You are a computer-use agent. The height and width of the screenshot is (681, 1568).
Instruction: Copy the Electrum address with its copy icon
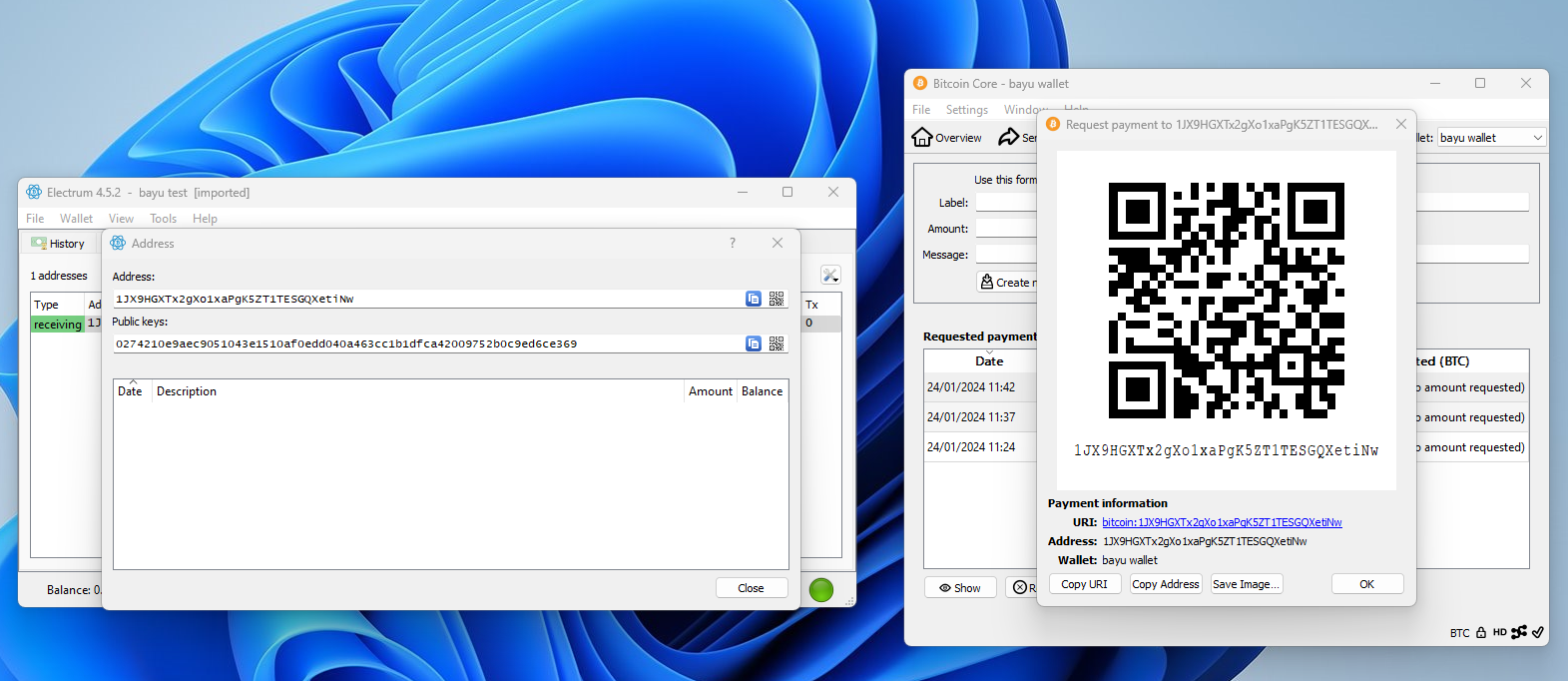(754, 299)
